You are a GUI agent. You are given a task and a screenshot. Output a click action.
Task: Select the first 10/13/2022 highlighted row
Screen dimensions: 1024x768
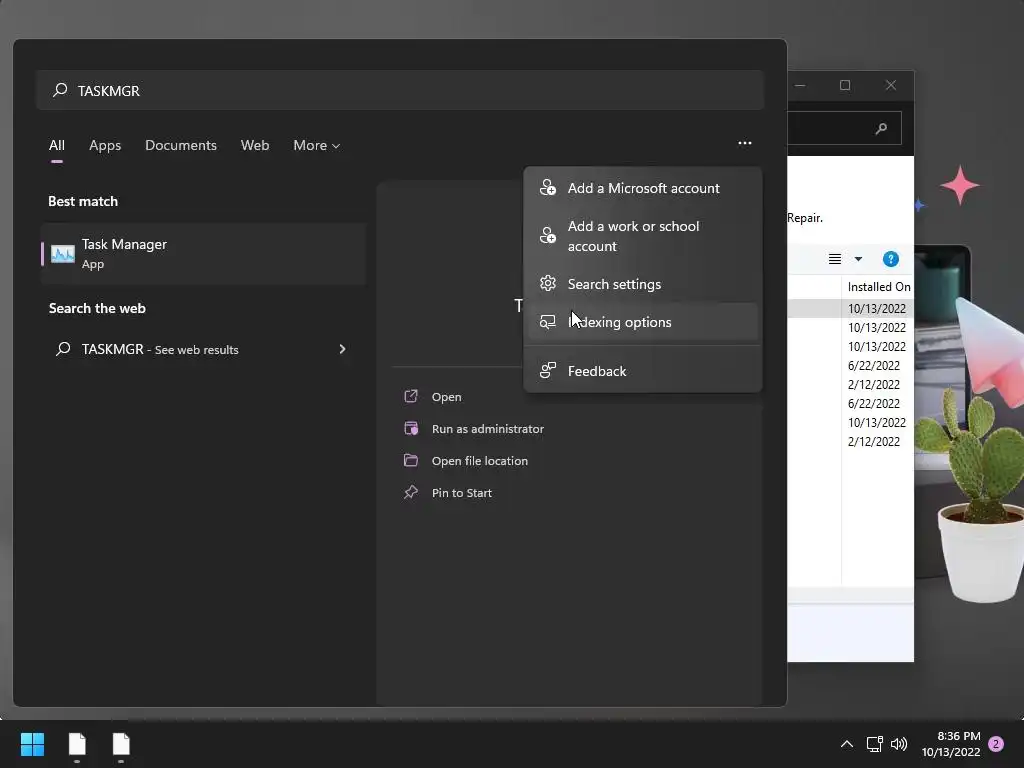850,308
